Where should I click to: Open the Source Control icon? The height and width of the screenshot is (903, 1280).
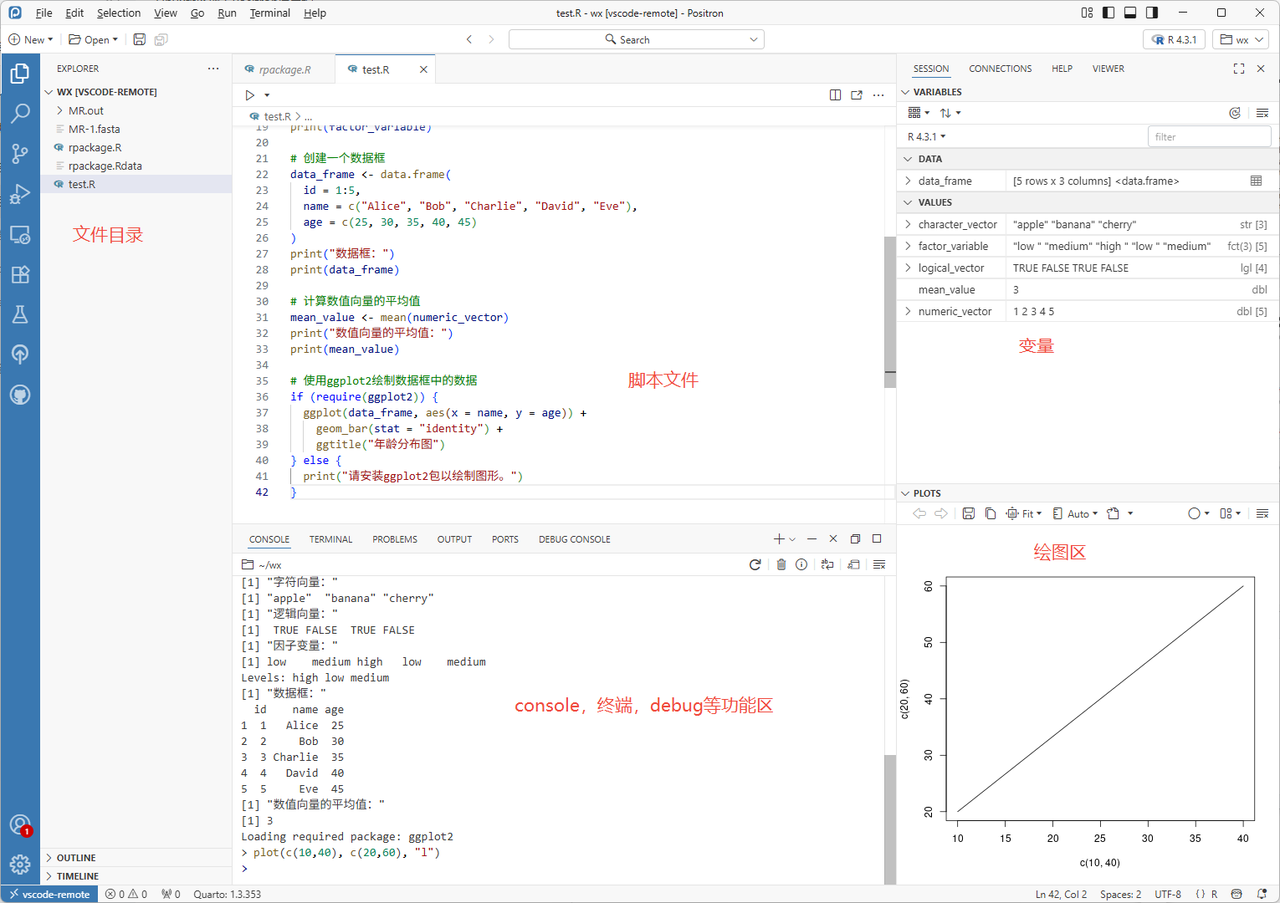tap(20, 153)
